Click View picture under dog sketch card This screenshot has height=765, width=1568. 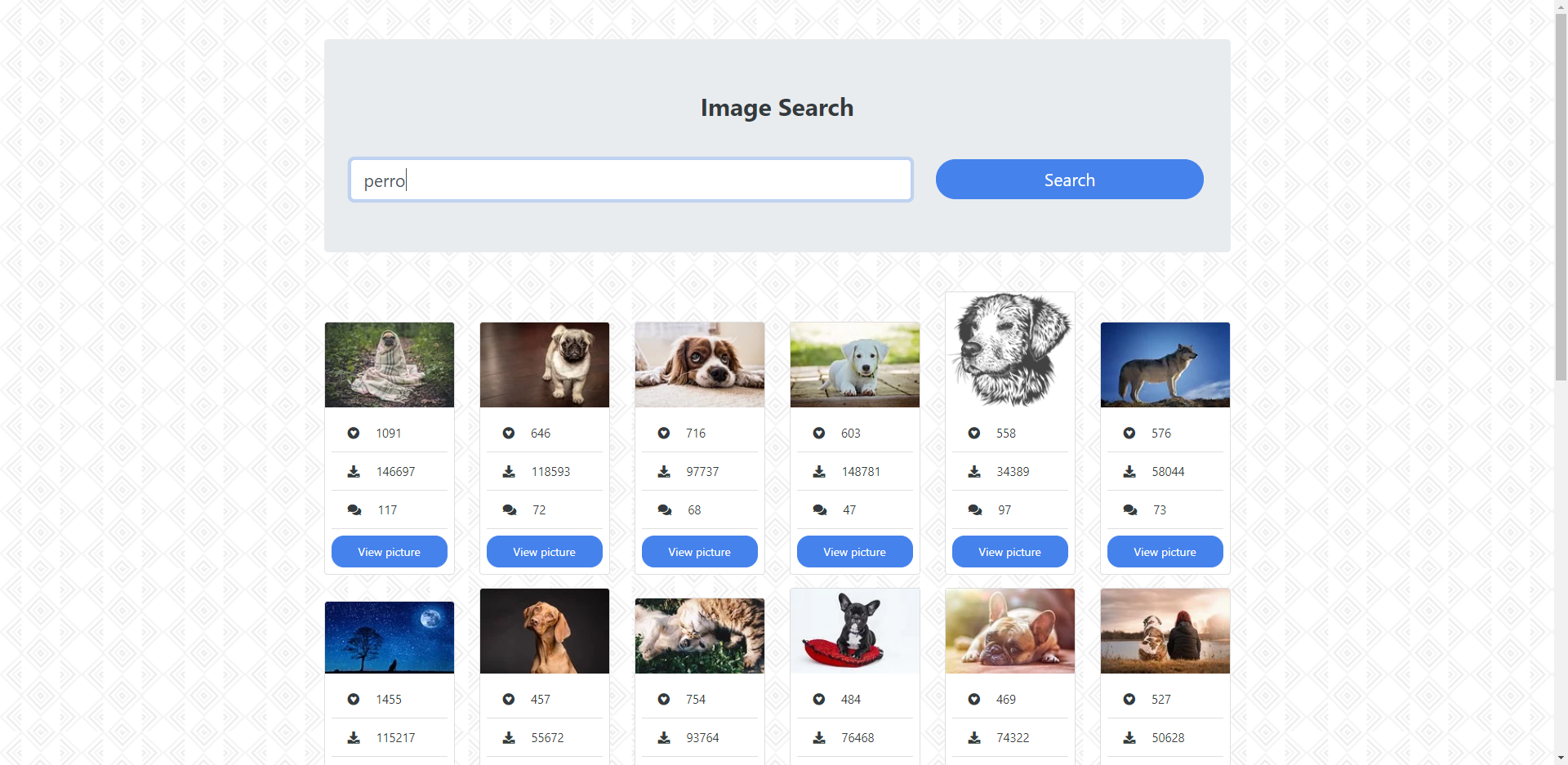tap(1010, 552)
